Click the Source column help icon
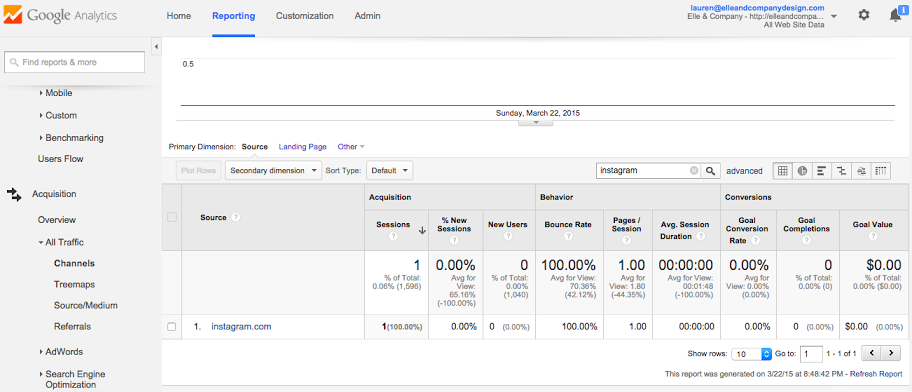Image resolution: width=912 pixels, height=392 pixels. (x=236, y=217)
